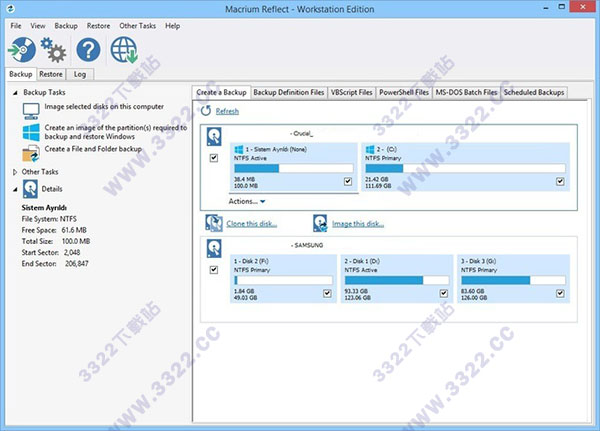Screen dimensions: 600x431
Task: Open settings via the gears toolbar icon
Action: [x=53, y=50]
